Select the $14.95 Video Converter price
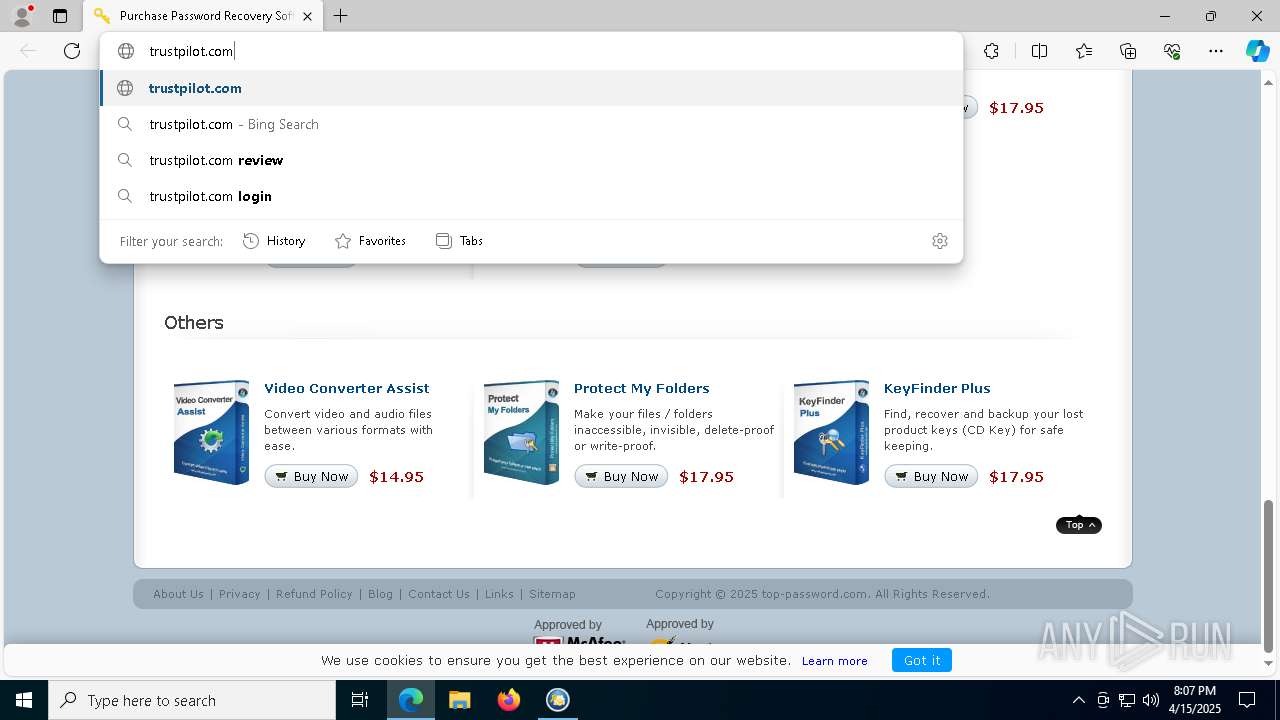 pyautogui.click(x=396, y=477)
